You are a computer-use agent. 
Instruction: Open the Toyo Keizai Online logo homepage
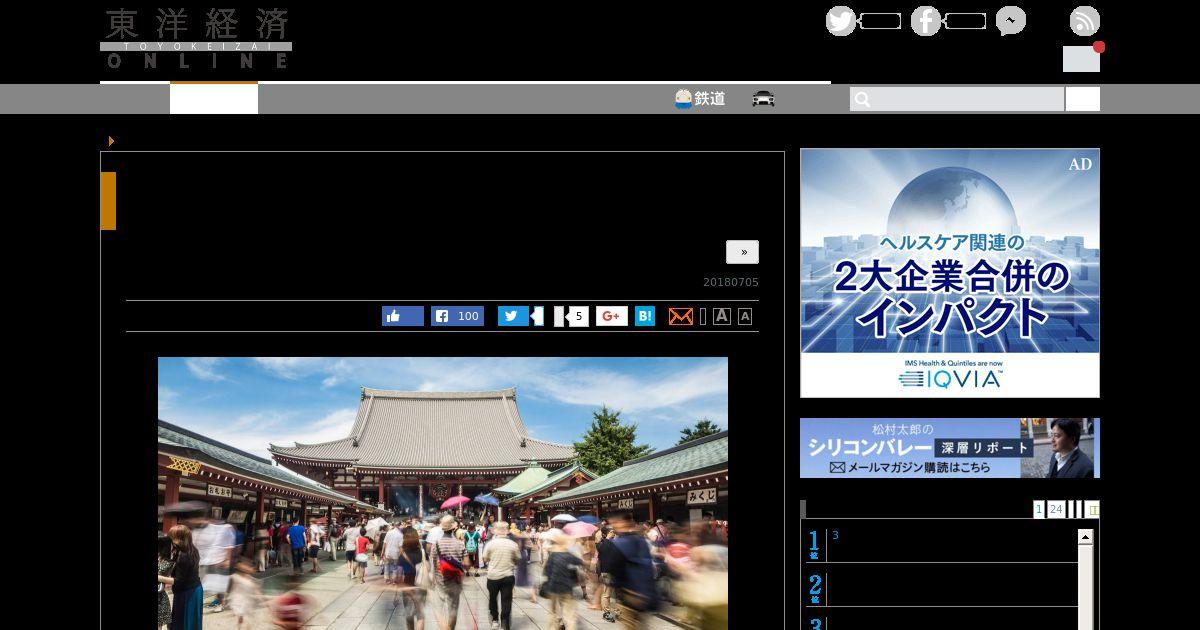[196, 39]
